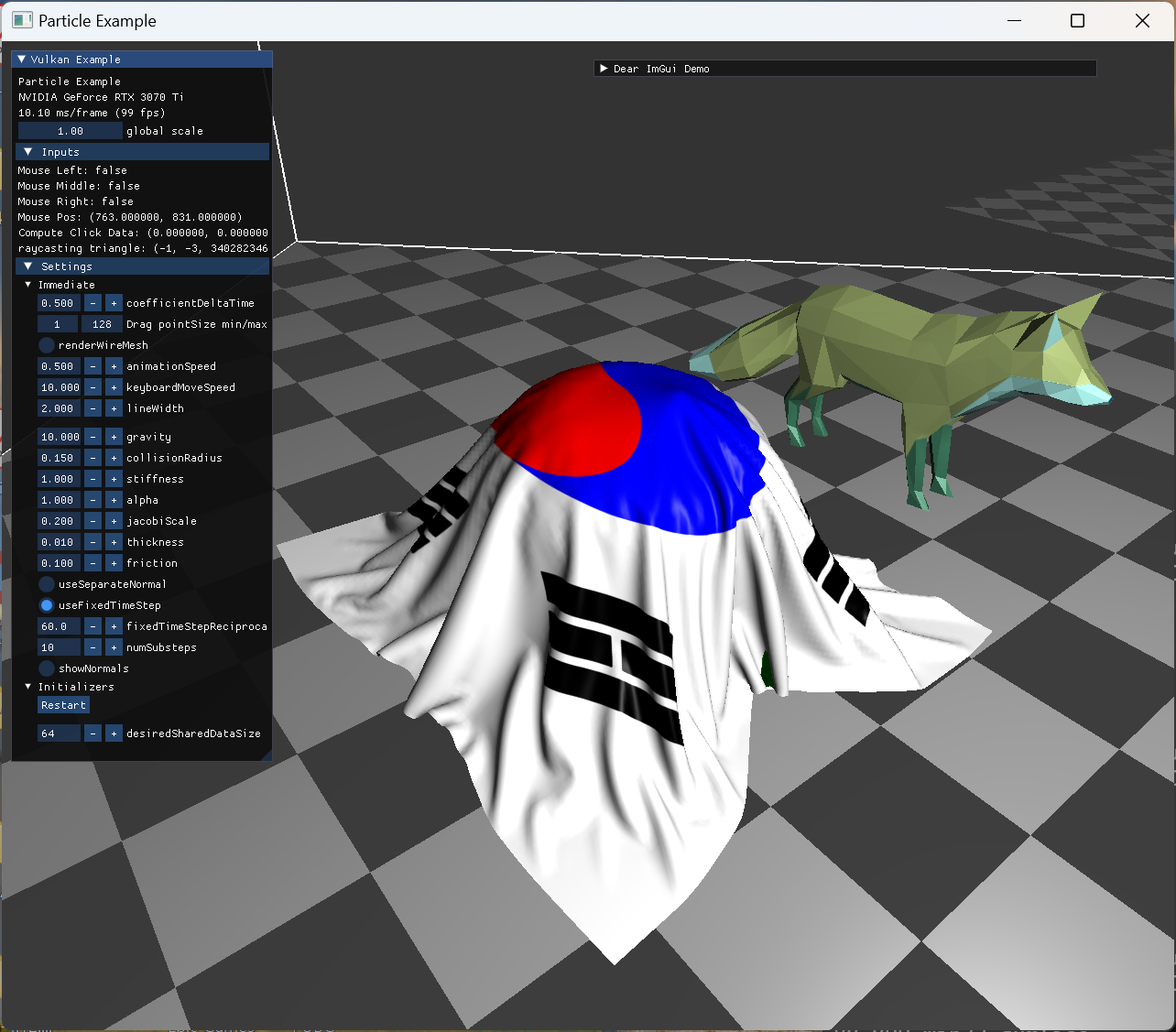This screenshot has width=1176, height=1032.
Task: Disable the useFixedTimeStep checkbox
Action: pyautogui.click(x=47, y=605)
